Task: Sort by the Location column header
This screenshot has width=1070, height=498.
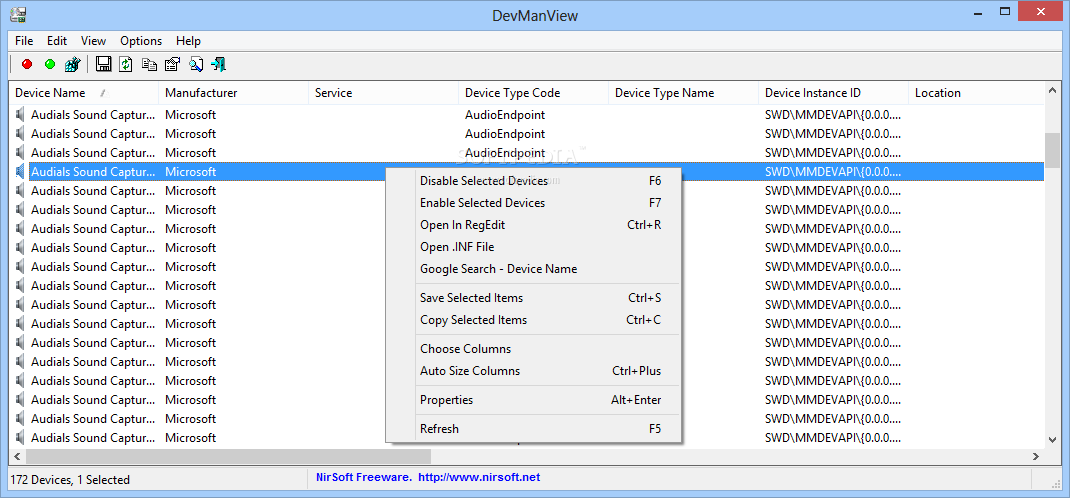Action: [x=976, y=93]
